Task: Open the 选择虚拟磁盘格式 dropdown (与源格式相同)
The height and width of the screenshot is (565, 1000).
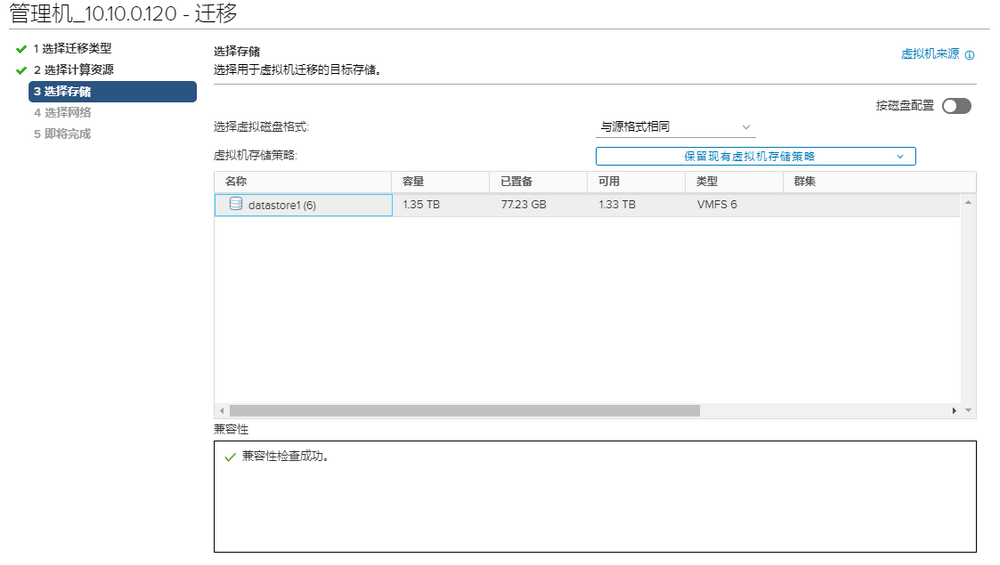Action: click(x=675, y=127)
